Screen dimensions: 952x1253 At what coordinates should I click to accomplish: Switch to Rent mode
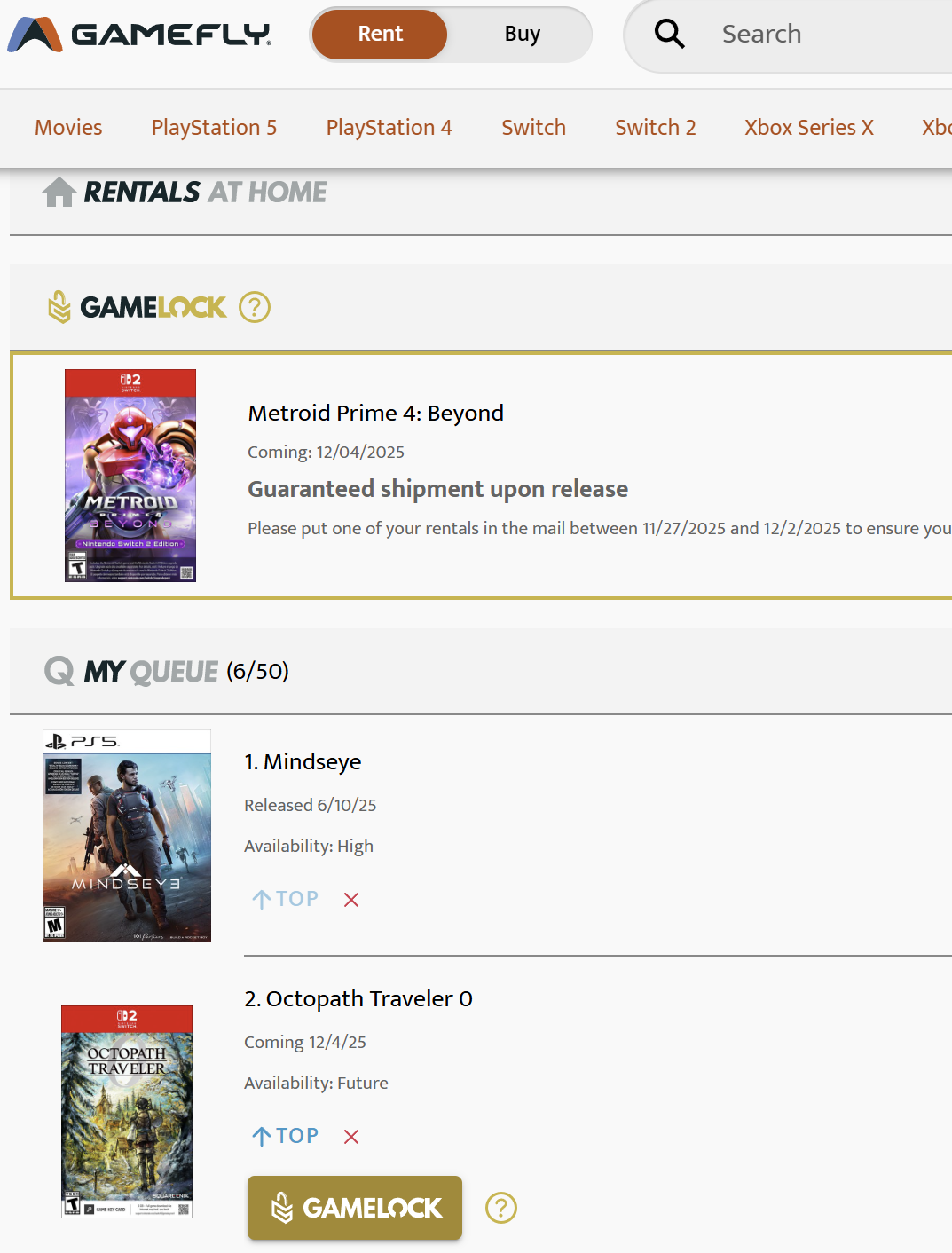(380, 35)
